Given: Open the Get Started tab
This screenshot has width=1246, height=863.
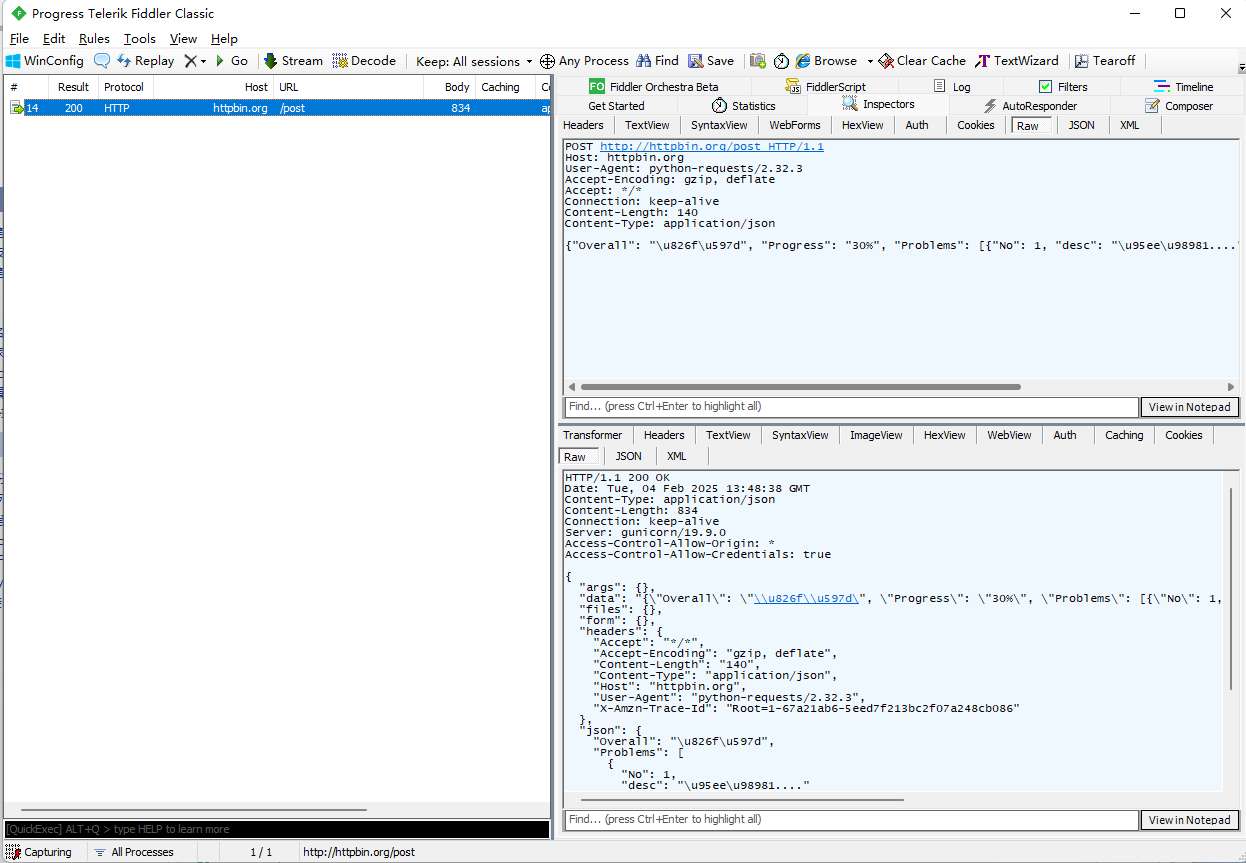Looking at the screenshot, I should point(616,106).
